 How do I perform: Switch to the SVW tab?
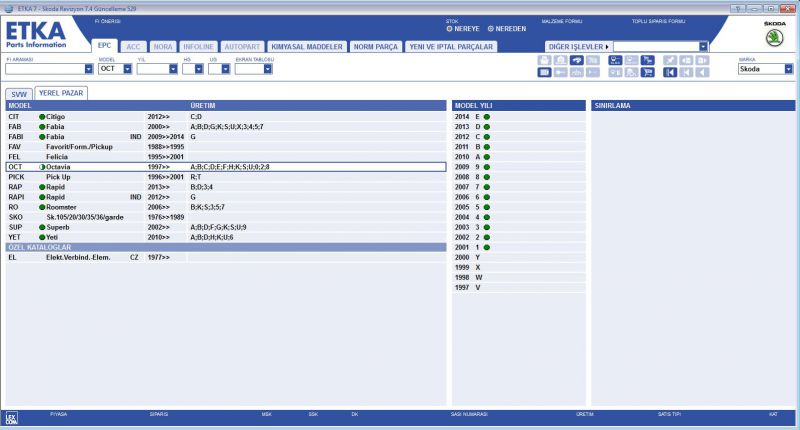[x=19, y=94]
